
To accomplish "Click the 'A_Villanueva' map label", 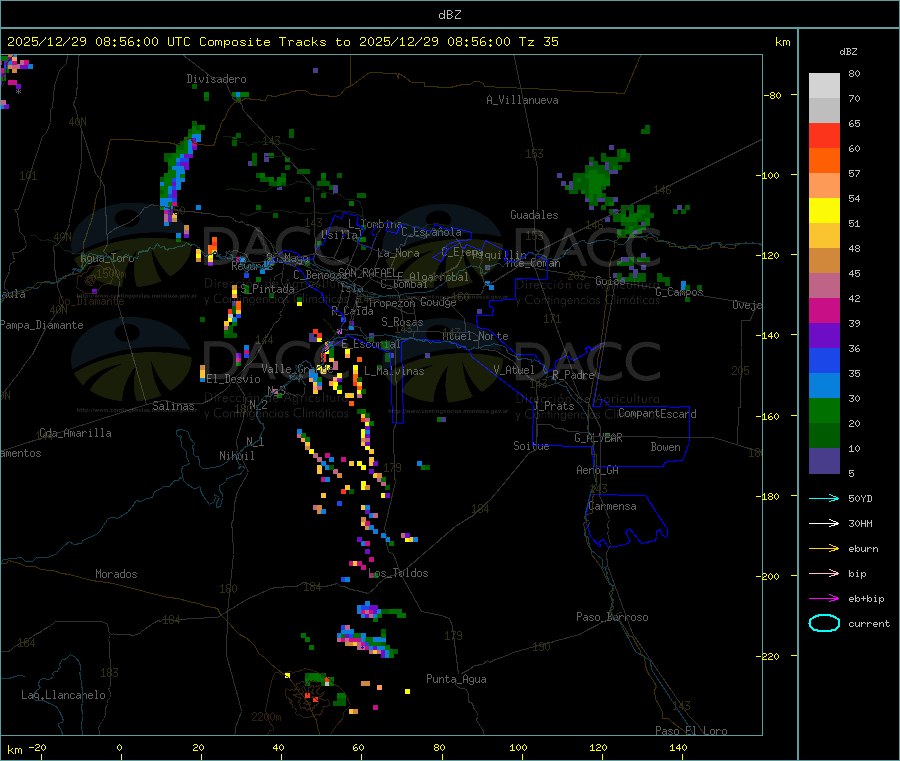I will tap(522, 100).
